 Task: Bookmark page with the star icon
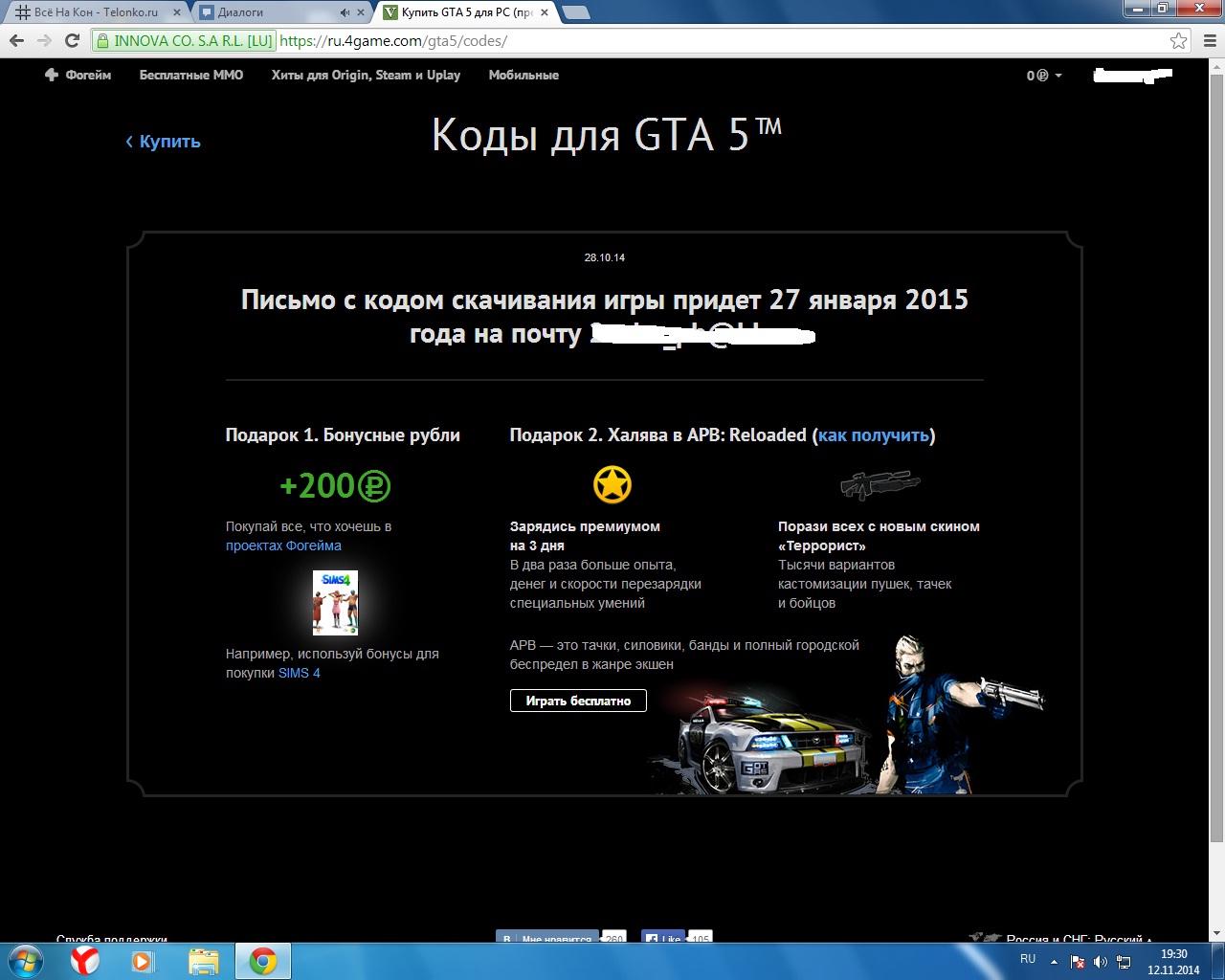point(1178,40)
